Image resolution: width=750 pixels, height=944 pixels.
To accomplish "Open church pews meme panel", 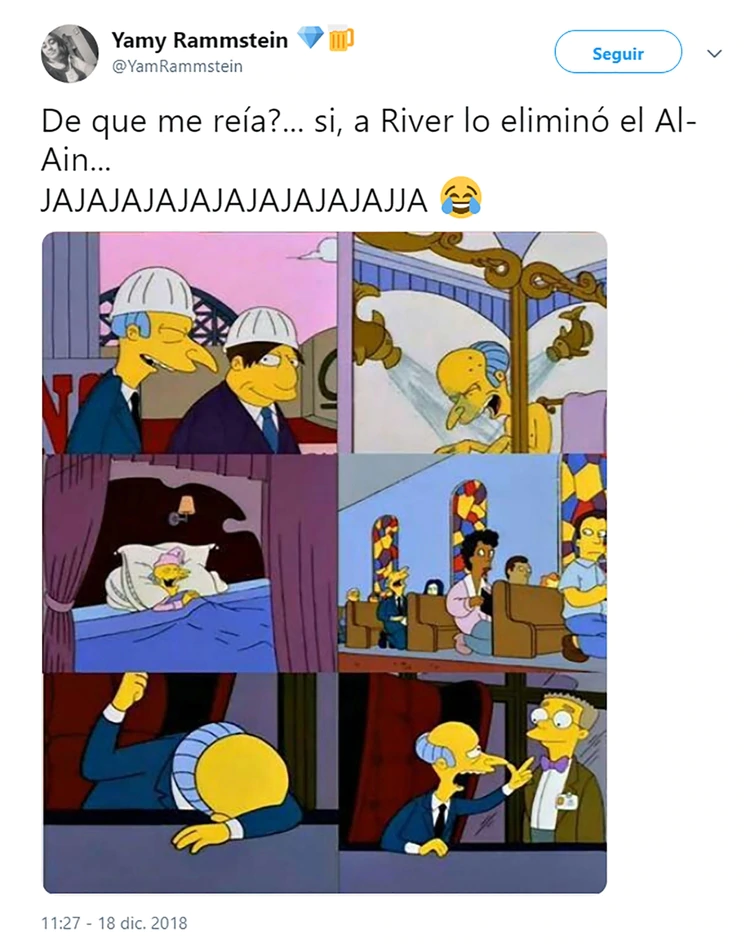I will pos(473,563).
